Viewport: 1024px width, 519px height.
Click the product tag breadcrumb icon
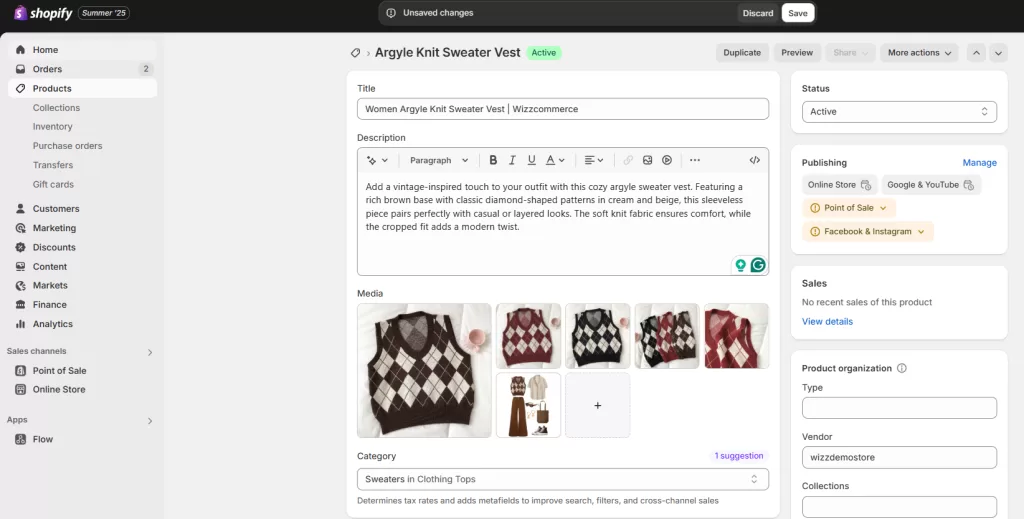tap(355, 53)
